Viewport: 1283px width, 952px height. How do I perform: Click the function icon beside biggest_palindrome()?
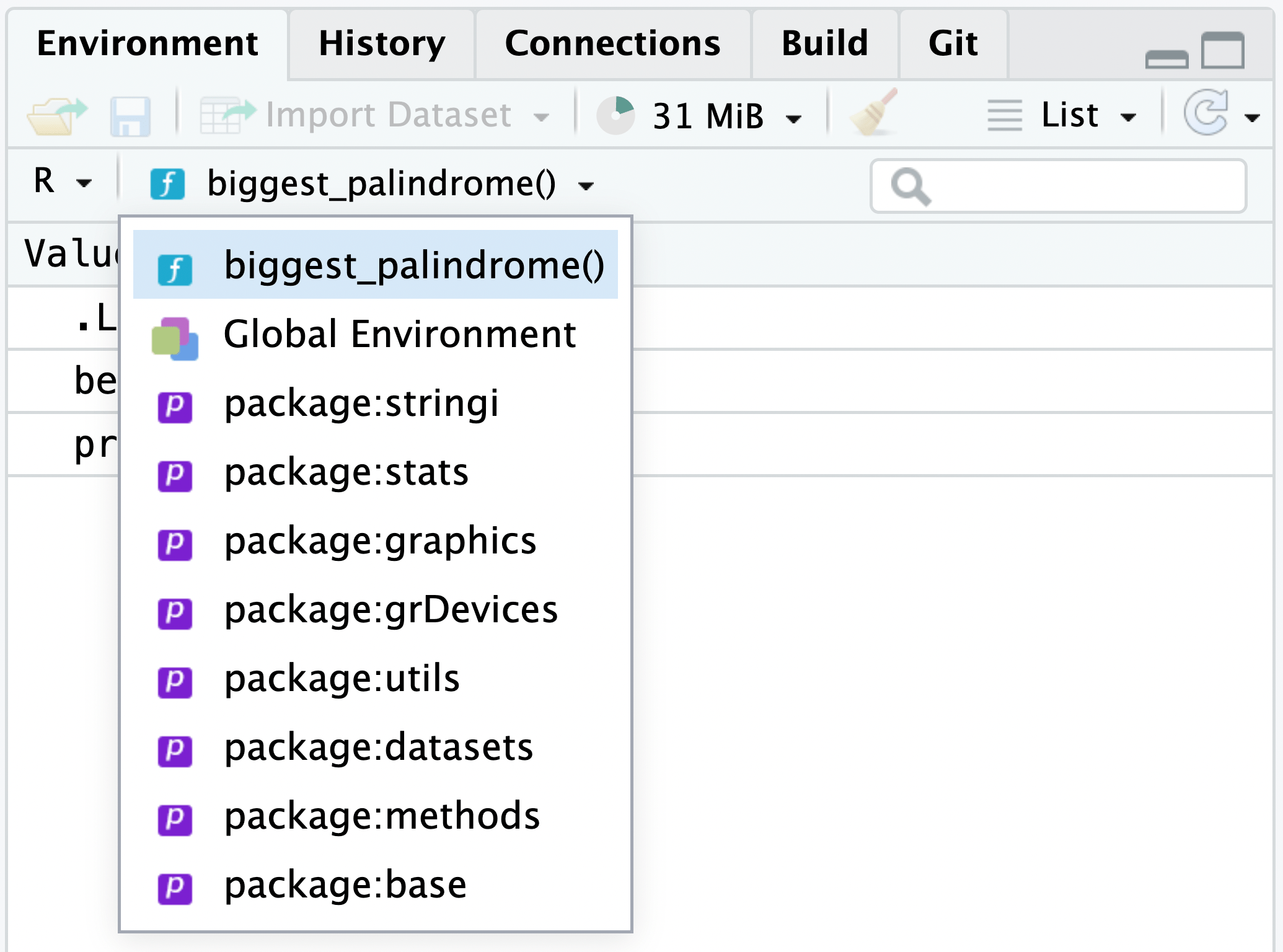[x=167, y=184]
